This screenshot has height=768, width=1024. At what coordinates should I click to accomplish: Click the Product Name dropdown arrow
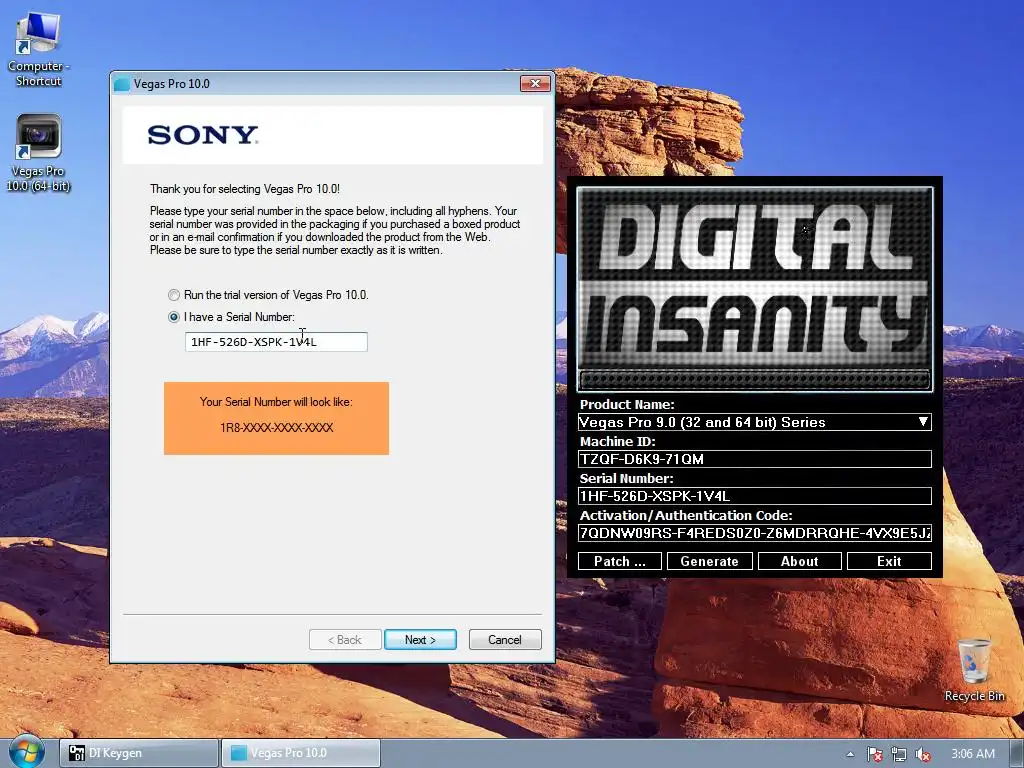point(923,422)
